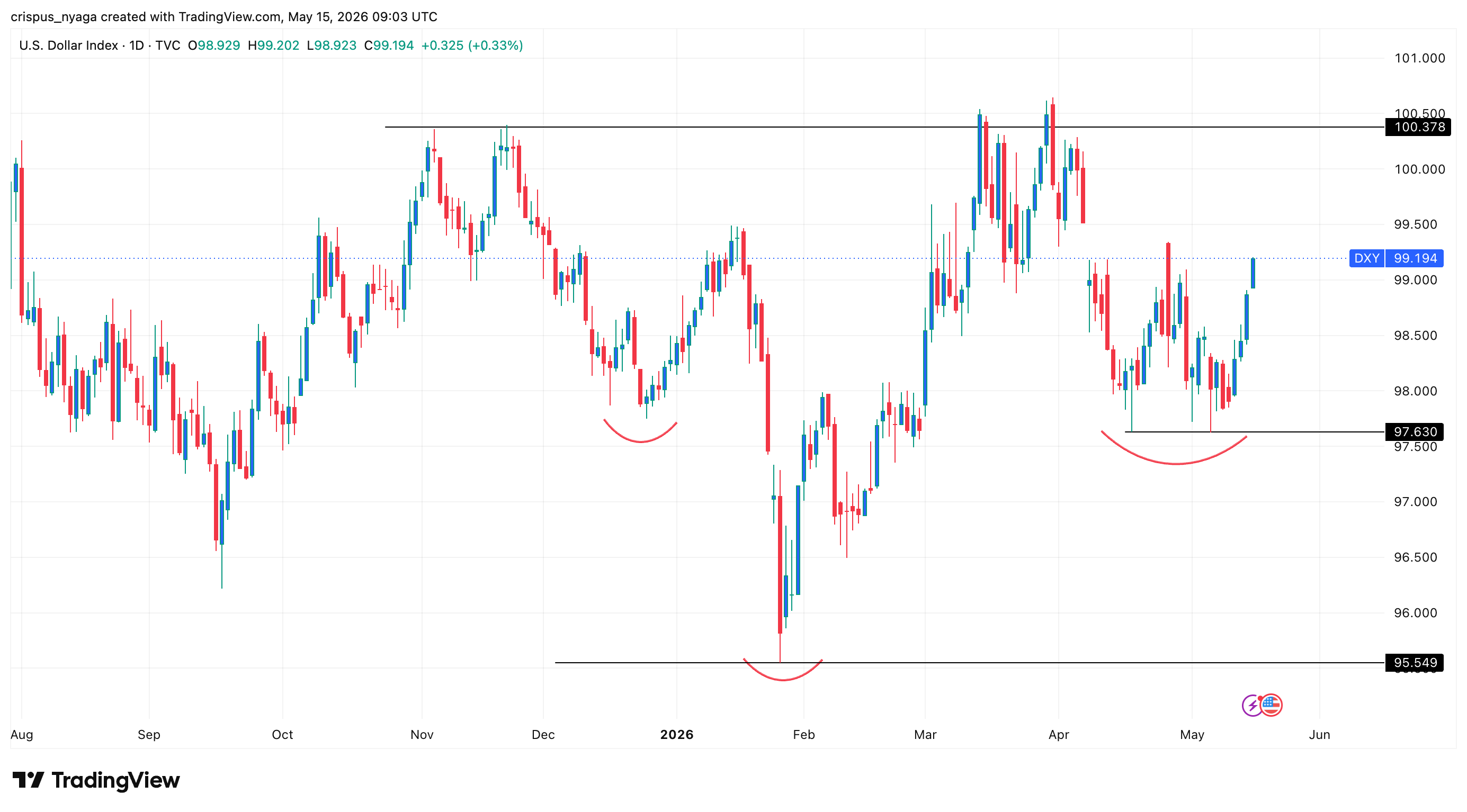Click the 100.000 price axis label
Viewport: 1467px width, 812px height.
tap(1419, 169)
